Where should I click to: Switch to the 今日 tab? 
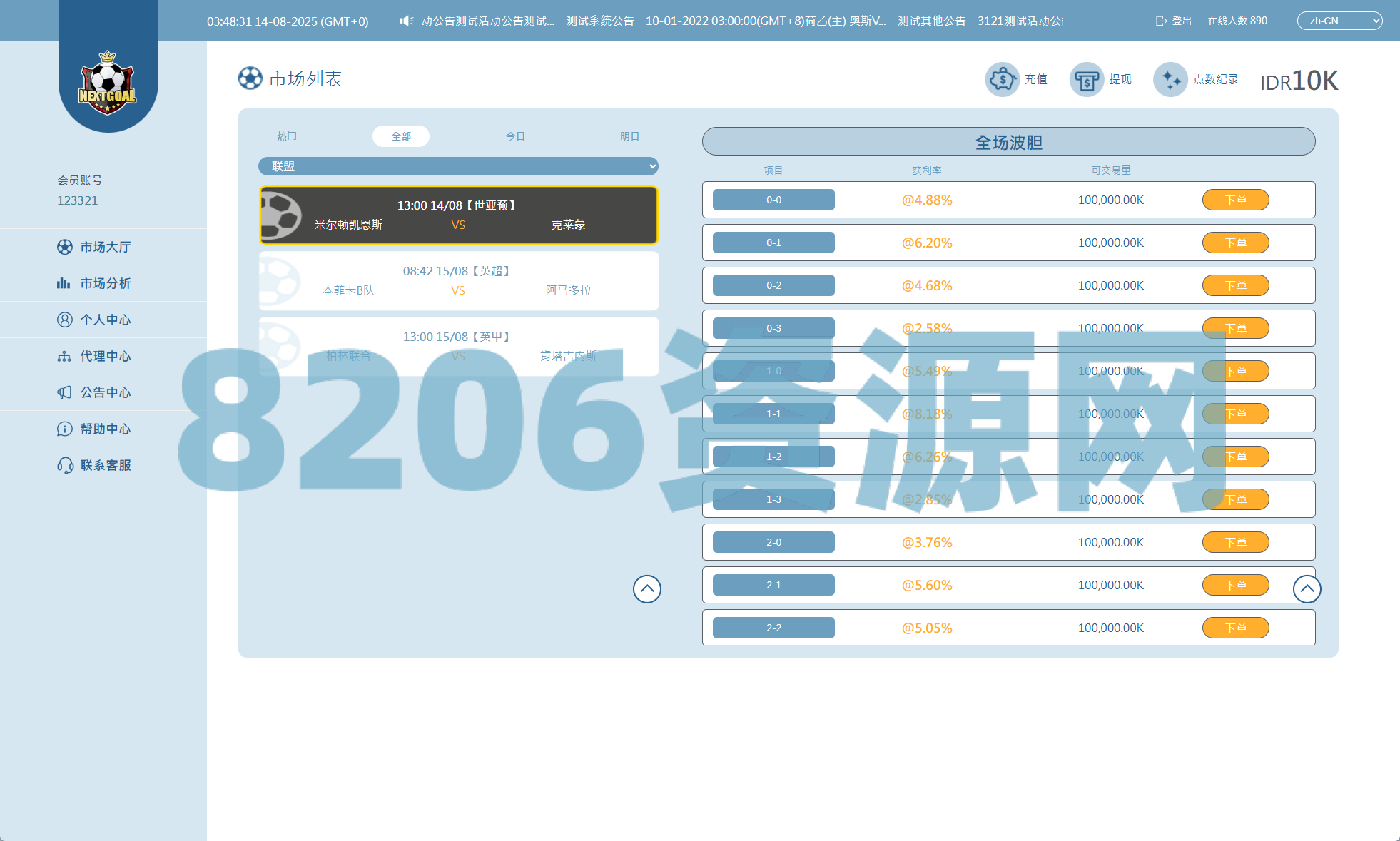coord(515,136)
